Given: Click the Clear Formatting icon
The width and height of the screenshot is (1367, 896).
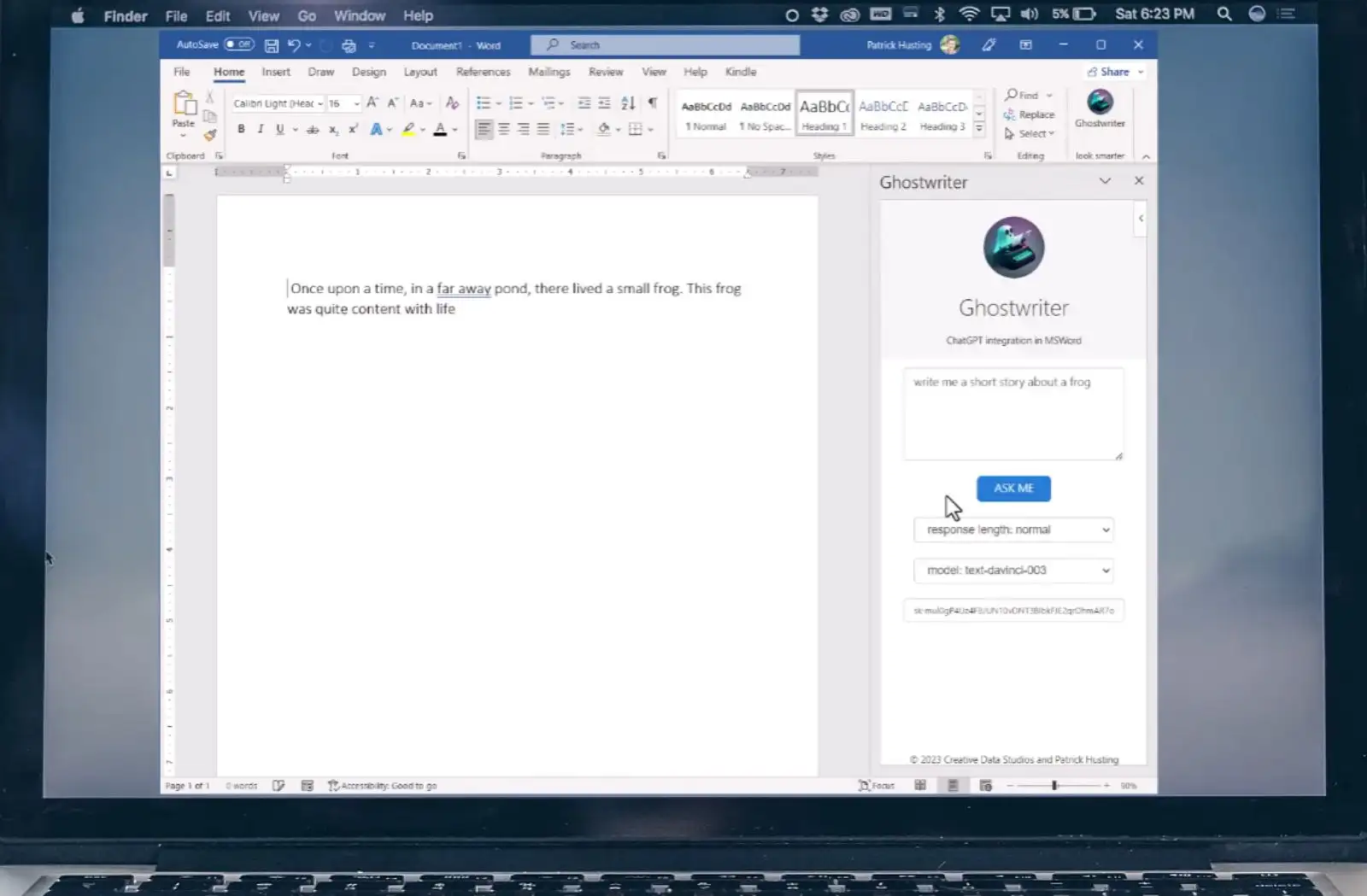Looking at the screenshot, I should [x=452, y=102].
